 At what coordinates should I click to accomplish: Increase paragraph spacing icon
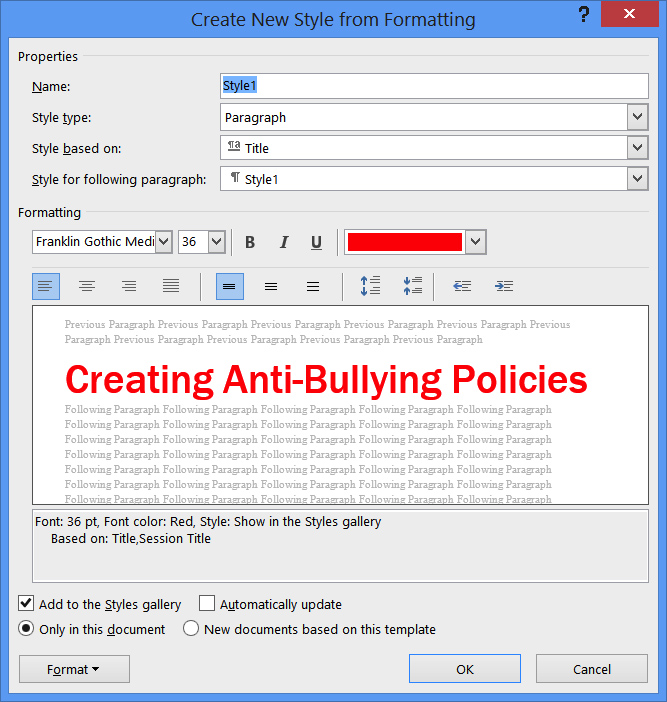click(x=370, y=286)
